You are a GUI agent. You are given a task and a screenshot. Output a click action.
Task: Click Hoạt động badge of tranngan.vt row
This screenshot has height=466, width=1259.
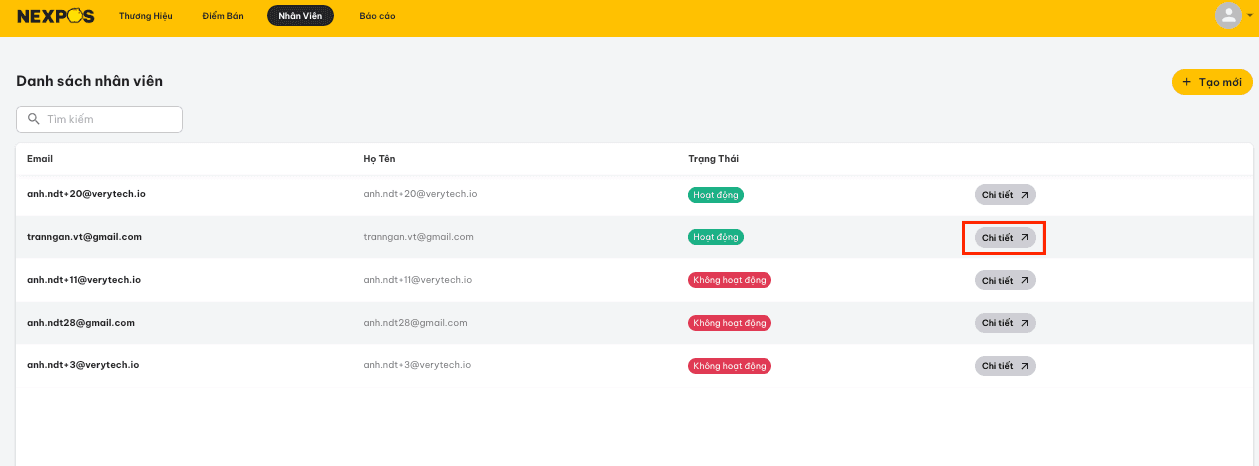(716, 237)
